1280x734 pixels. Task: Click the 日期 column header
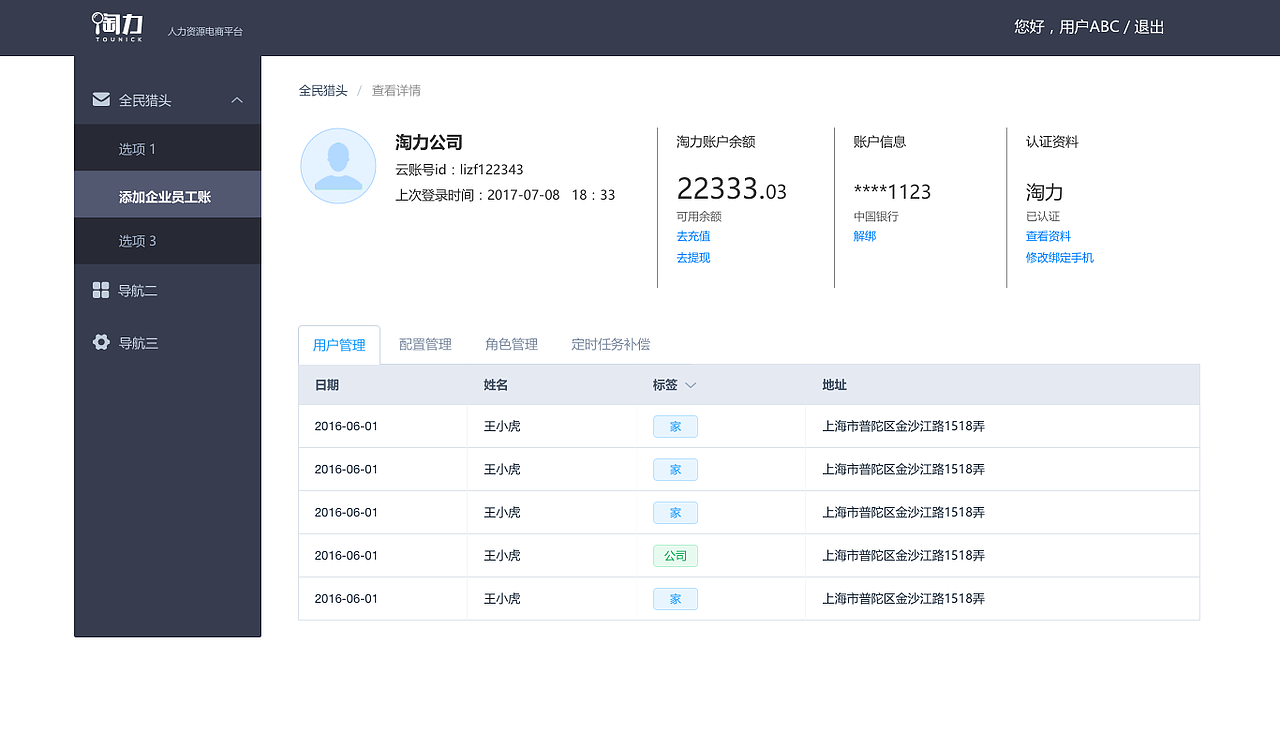[326, 385]
